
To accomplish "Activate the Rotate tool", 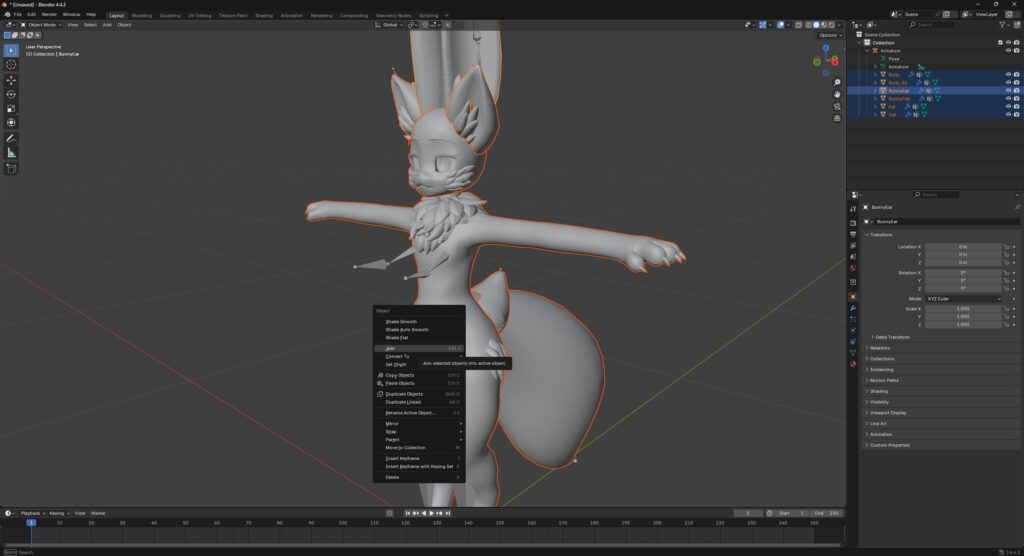I will tap(12, 95).
